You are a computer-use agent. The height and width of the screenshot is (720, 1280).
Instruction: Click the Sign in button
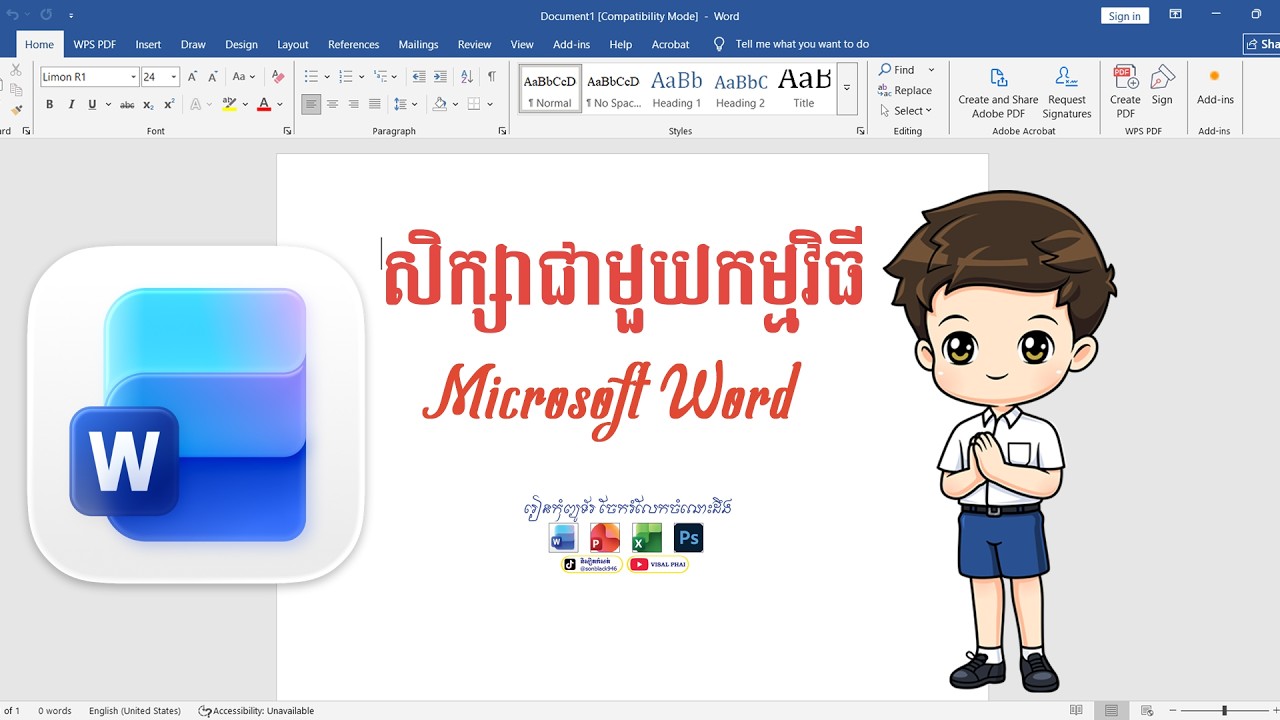tap(1125, 16)
